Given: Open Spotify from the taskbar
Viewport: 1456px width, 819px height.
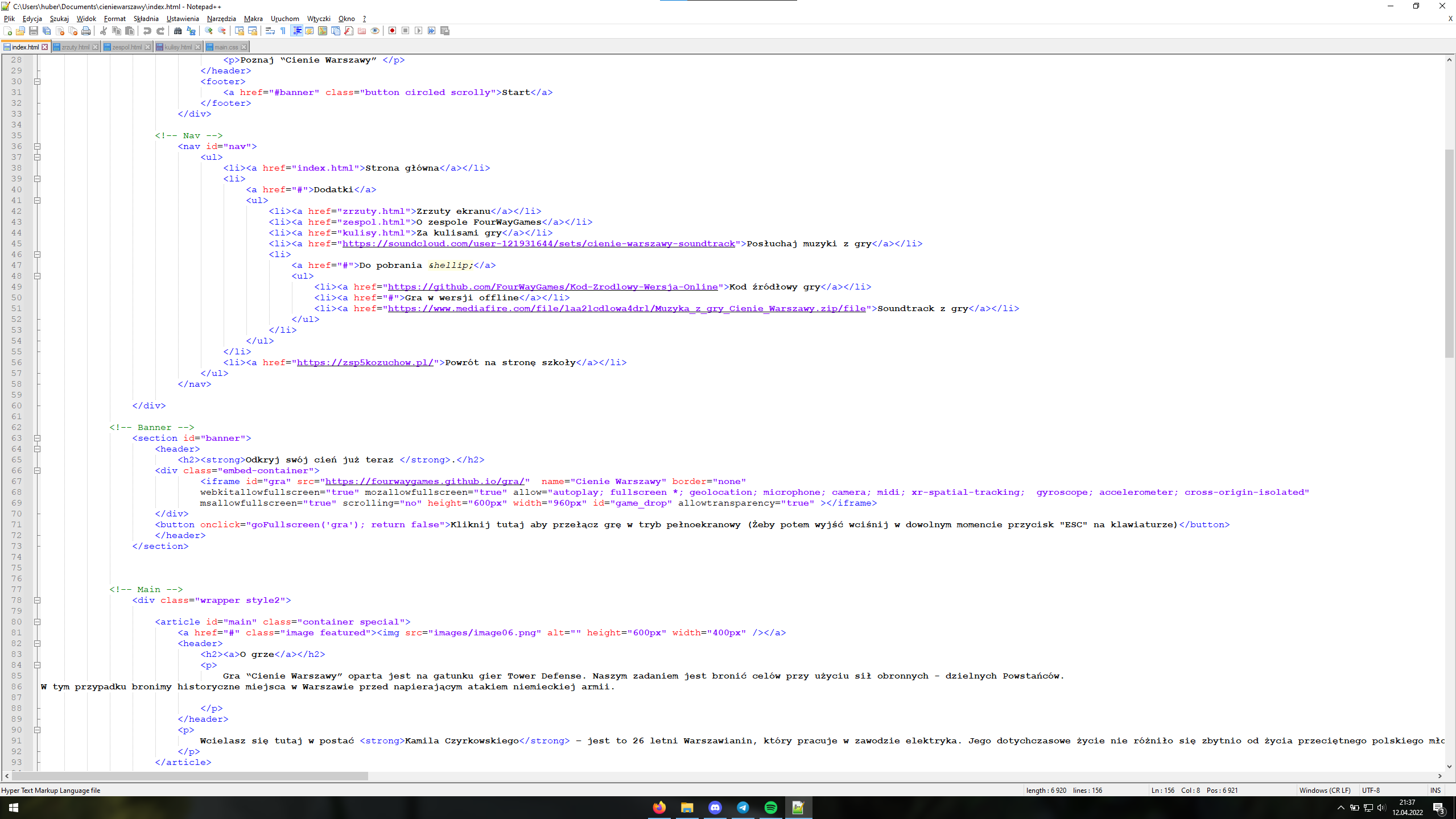Looking at the screenshot, I should click(x=770, y=808).
